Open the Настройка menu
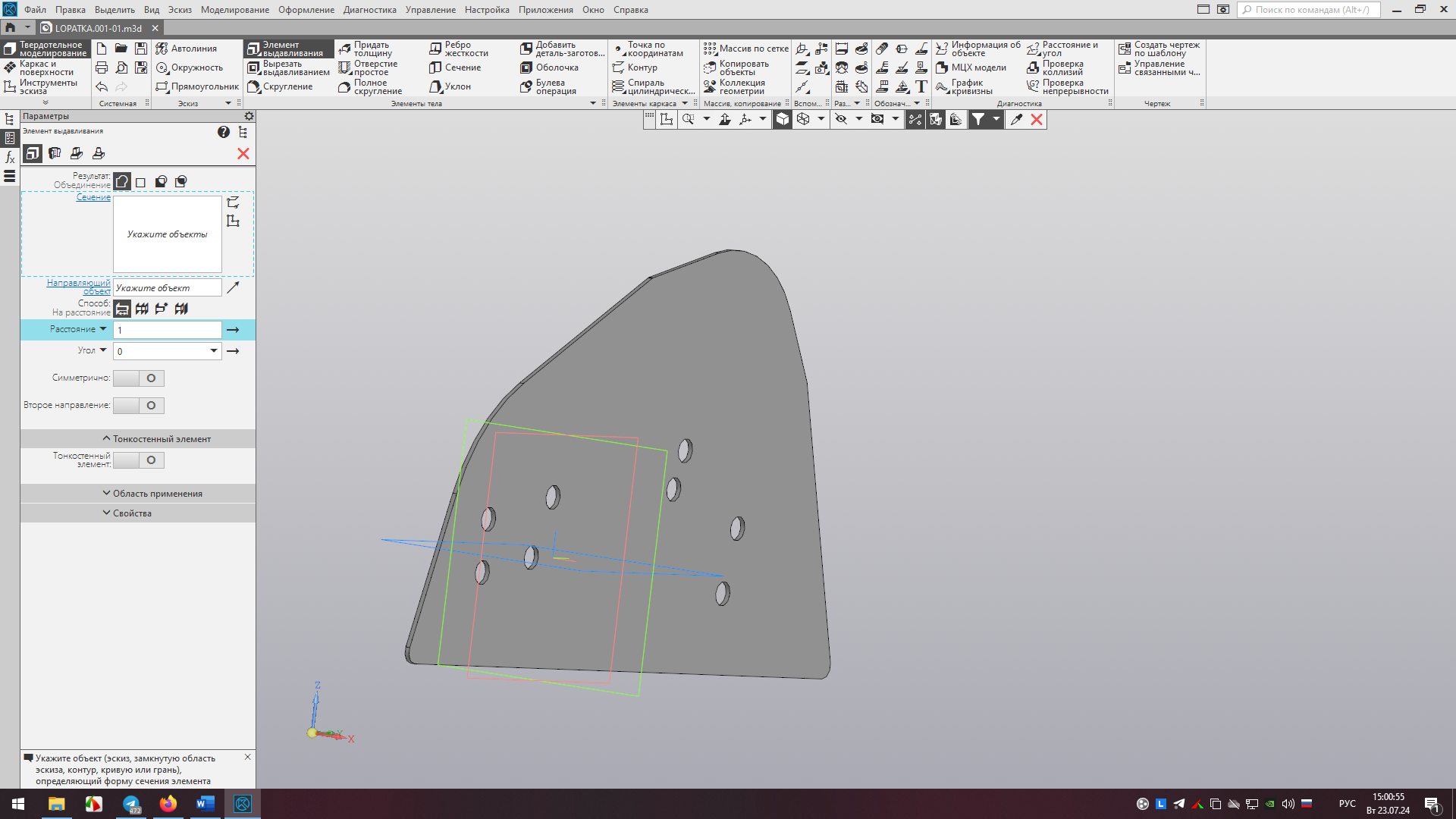The height and width of the screenshot is (819, 1456). point(487,10)
